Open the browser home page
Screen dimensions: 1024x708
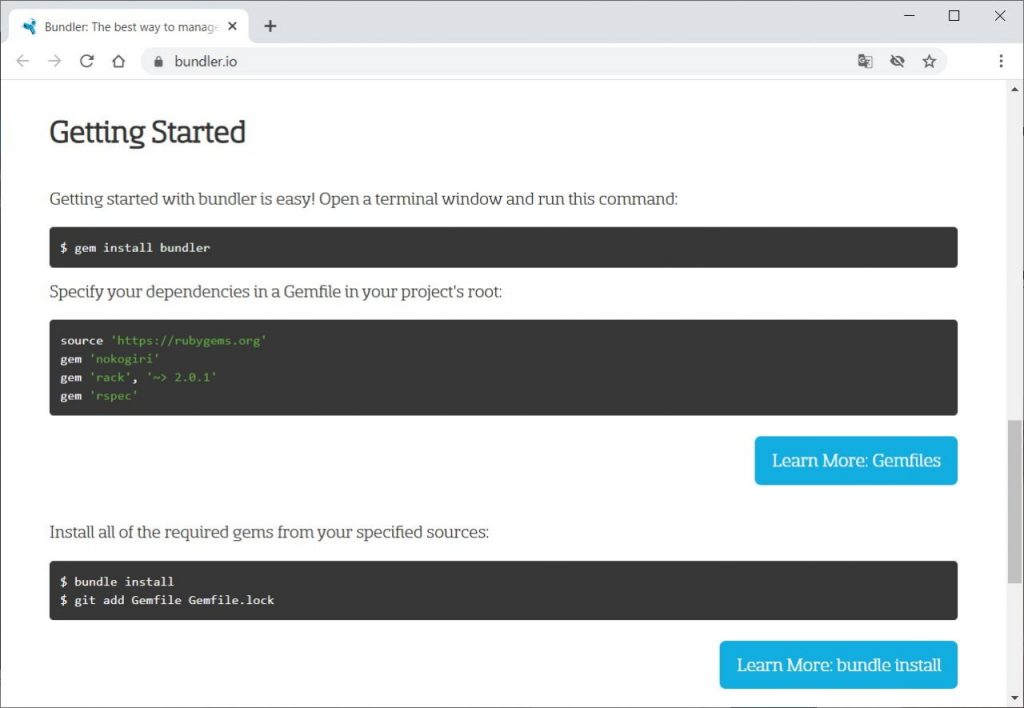118,61
